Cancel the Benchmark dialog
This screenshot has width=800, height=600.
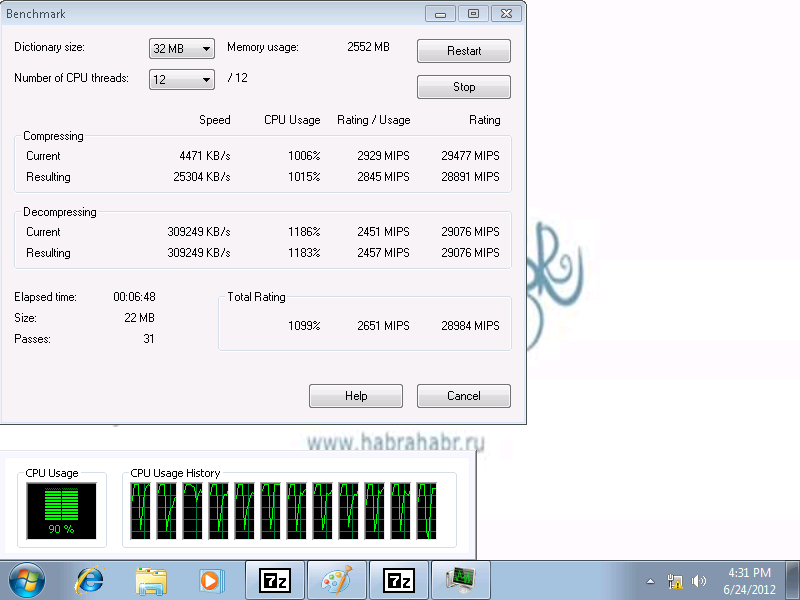click(464, 396)
